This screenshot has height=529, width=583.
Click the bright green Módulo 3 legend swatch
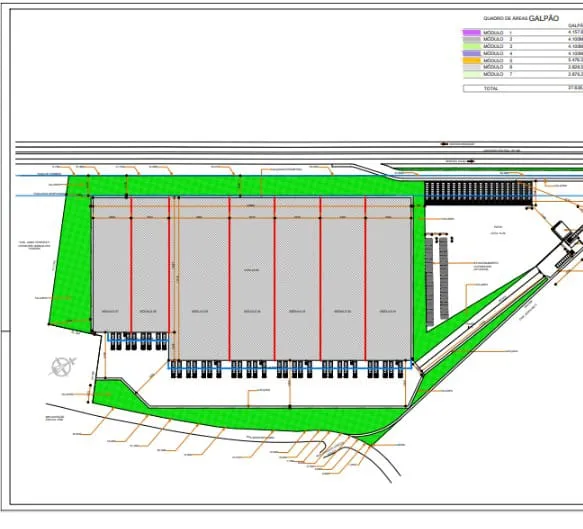click(x=472, y=46)
